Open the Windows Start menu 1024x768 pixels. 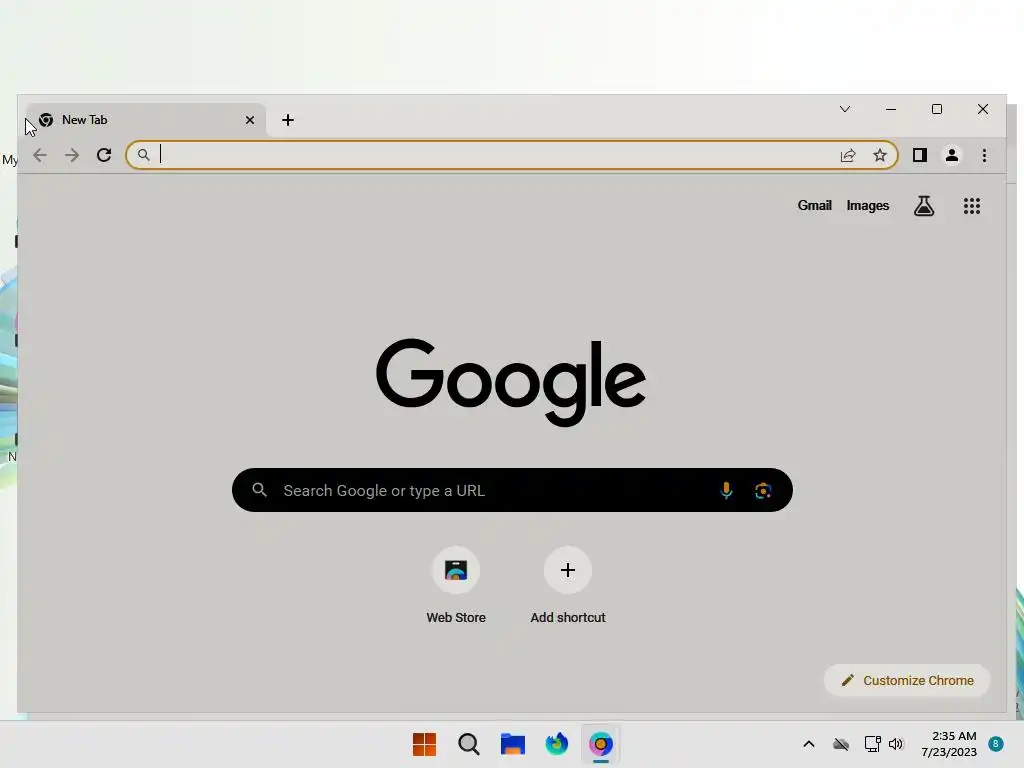point(424,744)
